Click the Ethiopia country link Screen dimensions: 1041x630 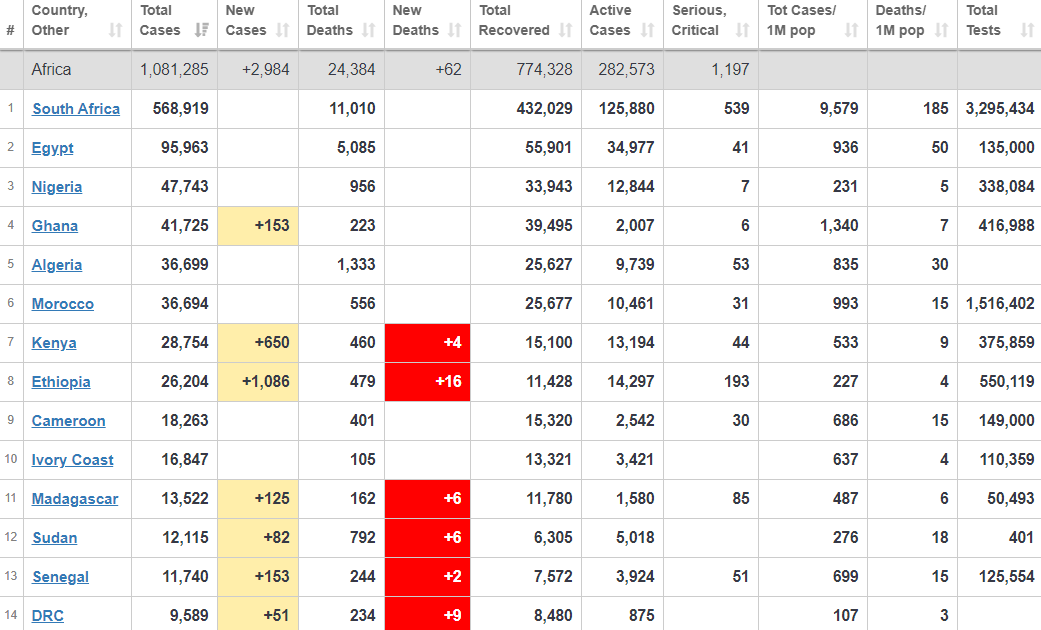tap(61, 382)
